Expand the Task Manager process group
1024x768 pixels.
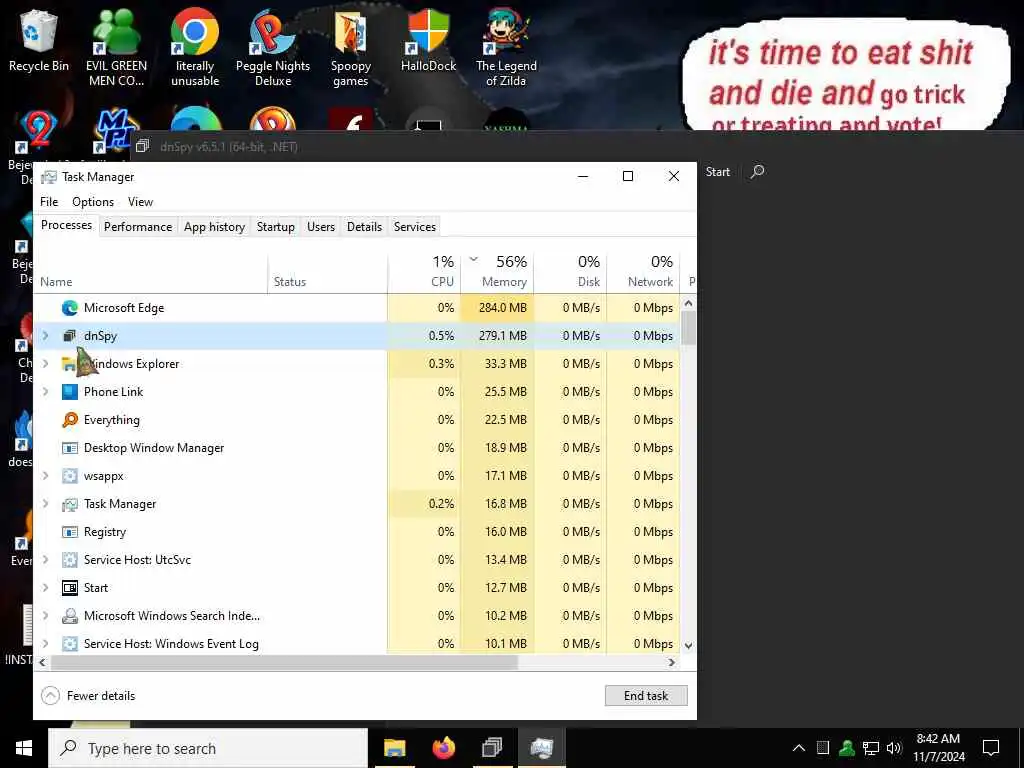click(x=46, y=504)
